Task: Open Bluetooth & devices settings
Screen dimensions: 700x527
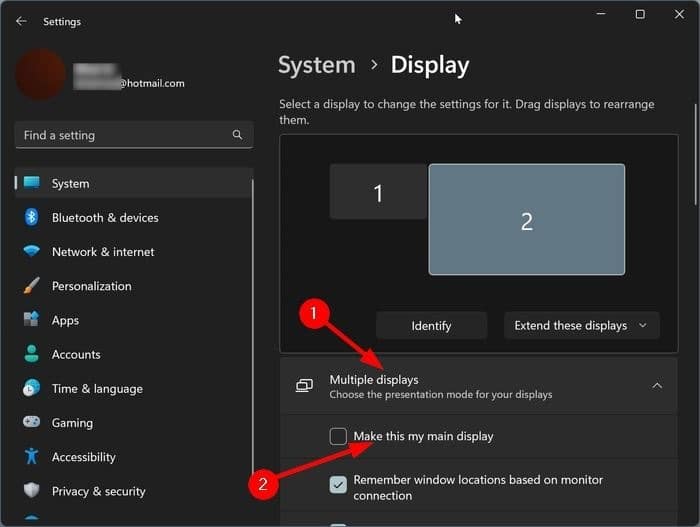Action: click(134, 217)
